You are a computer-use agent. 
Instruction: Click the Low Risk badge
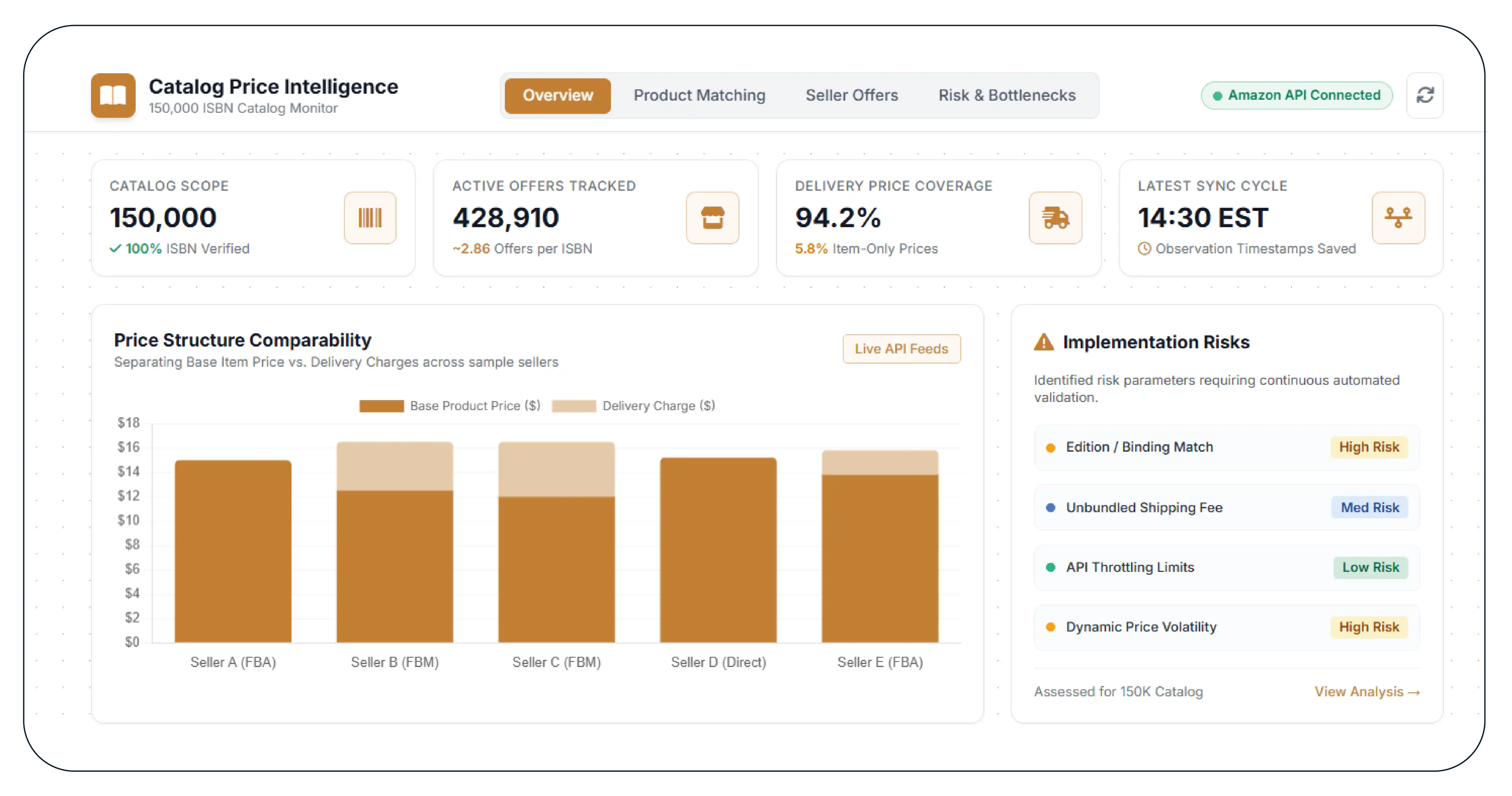1371,568
